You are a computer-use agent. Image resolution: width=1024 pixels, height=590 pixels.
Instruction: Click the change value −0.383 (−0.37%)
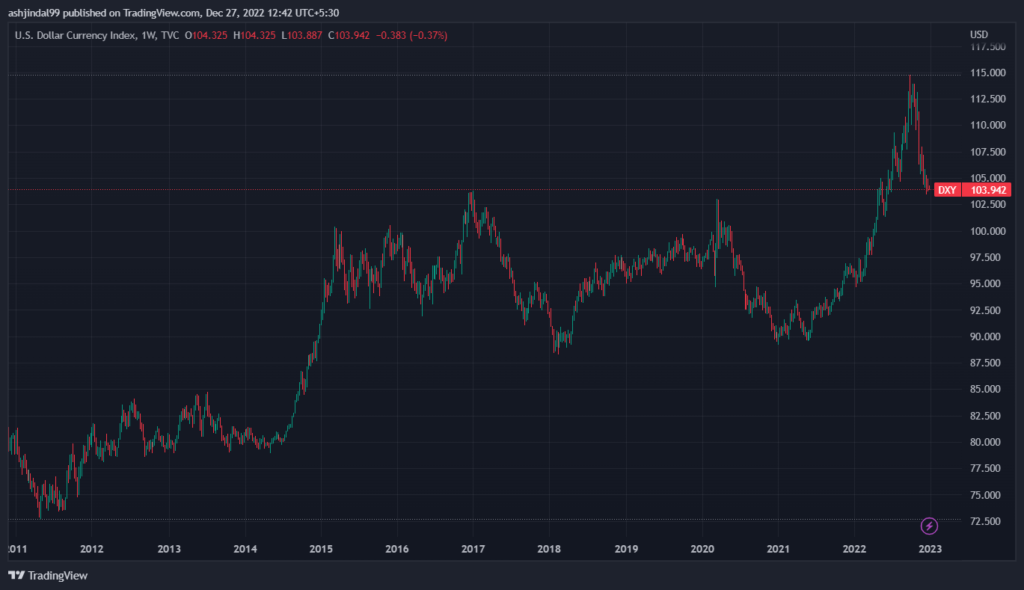click(411, 35)
